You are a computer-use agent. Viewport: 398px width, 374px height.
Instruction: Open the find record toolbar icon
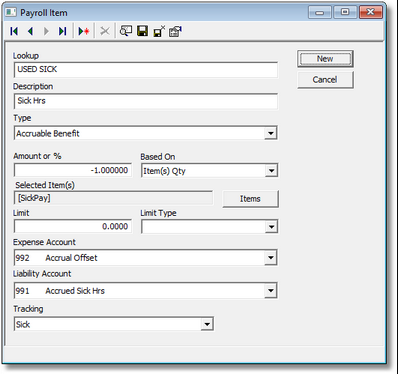coord(126,31)
